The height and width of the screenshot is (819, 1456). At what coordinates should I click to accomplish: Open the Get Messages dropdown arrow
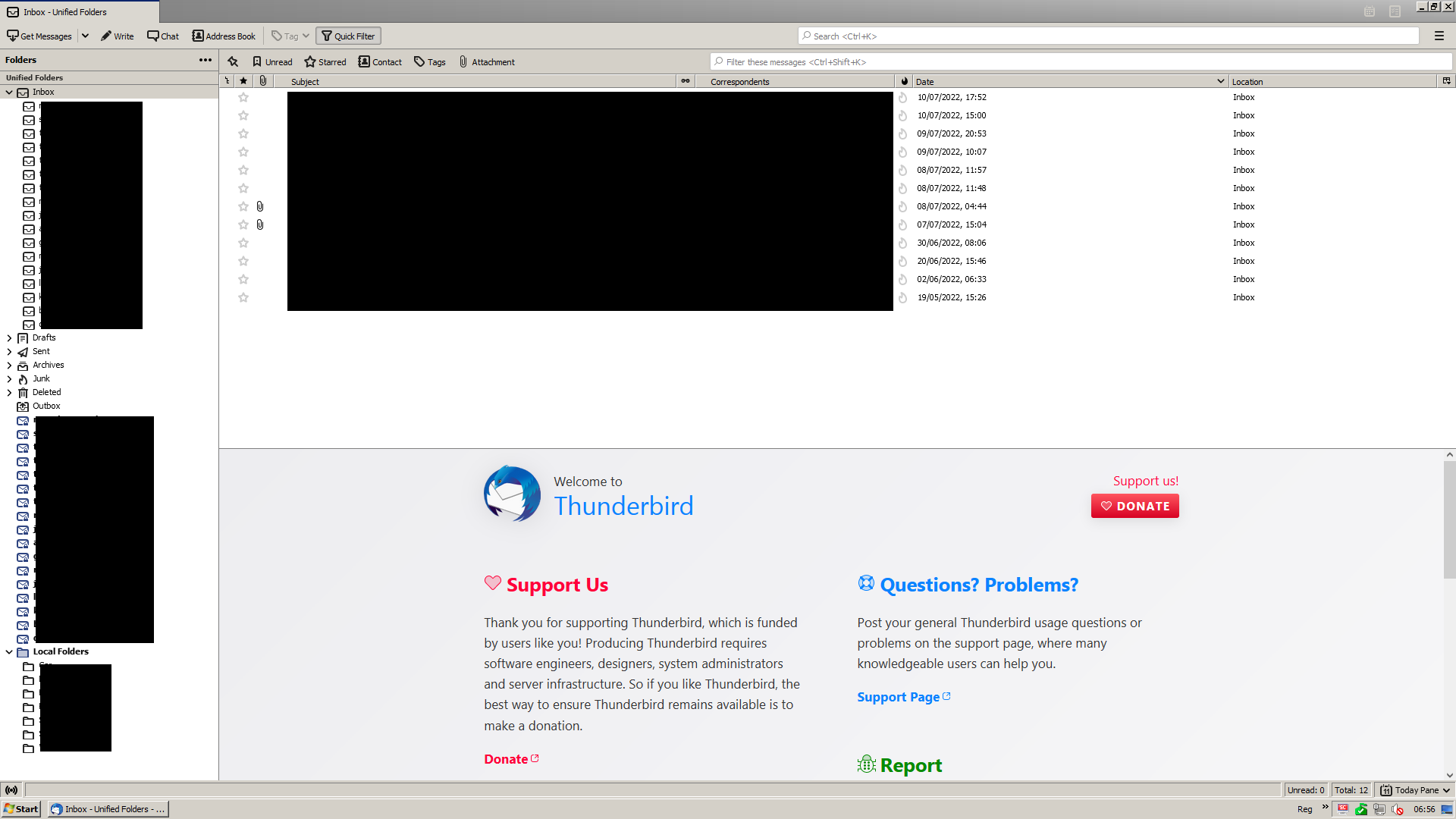coord(86,36)
